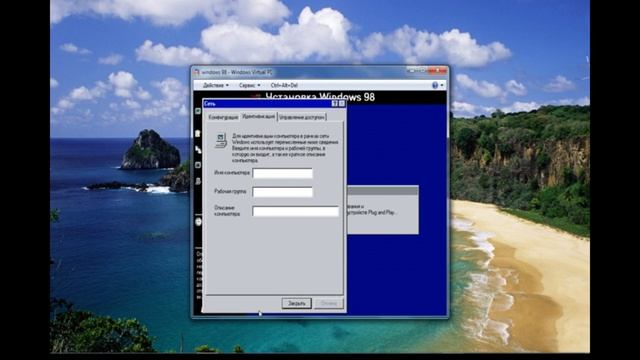Open the Управление доступом tab

302,117
